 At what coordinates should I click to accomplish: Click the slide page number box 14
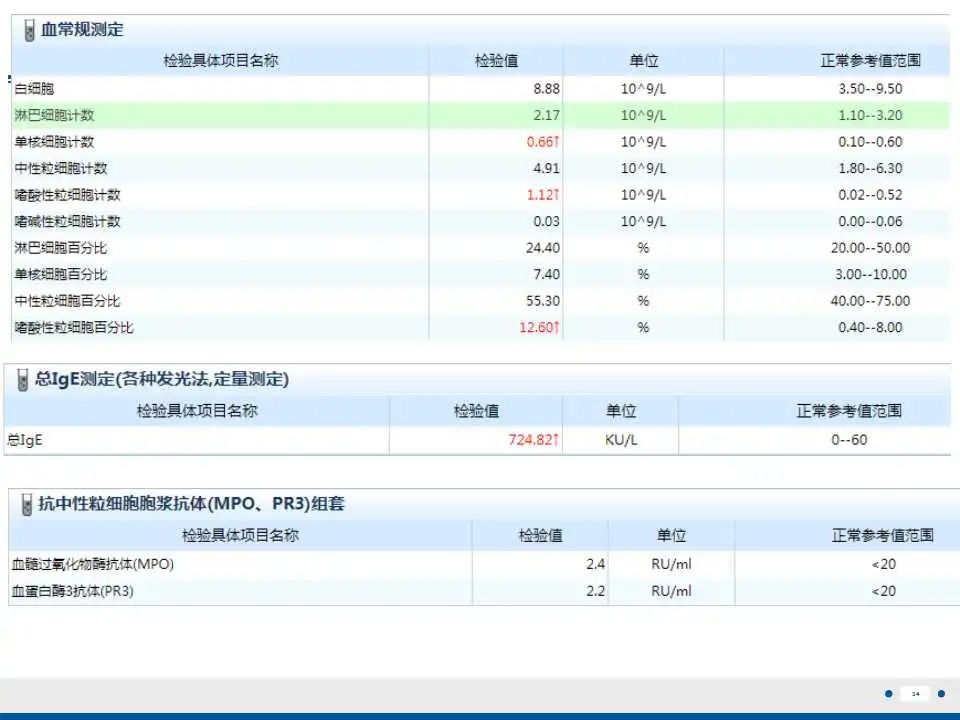(x=915, y=694)
